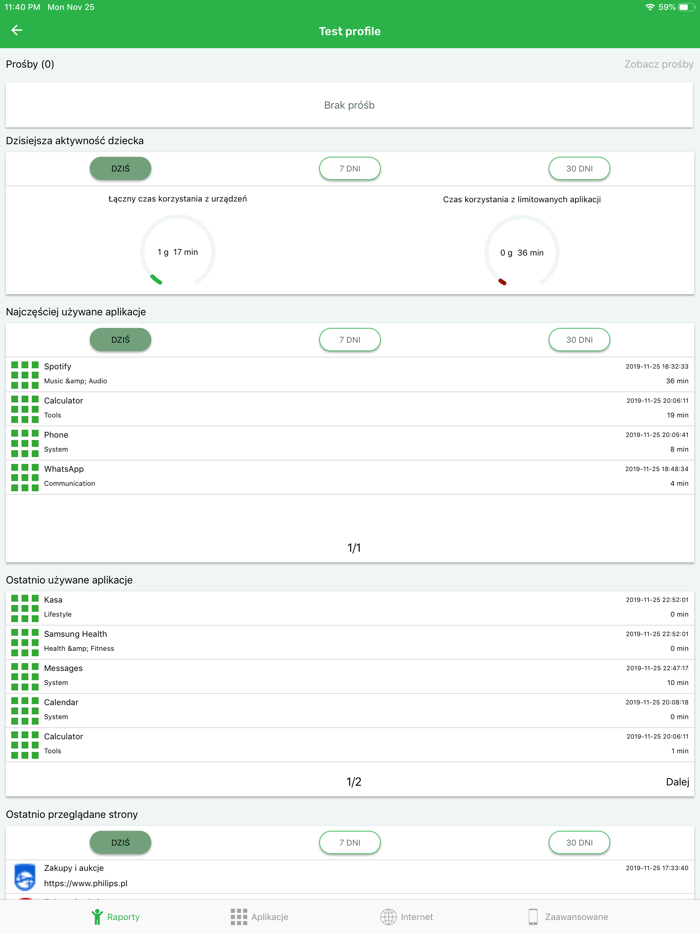Select 7 DNI for recently viewed sites
700x934 pixels.
click(350, 842)
